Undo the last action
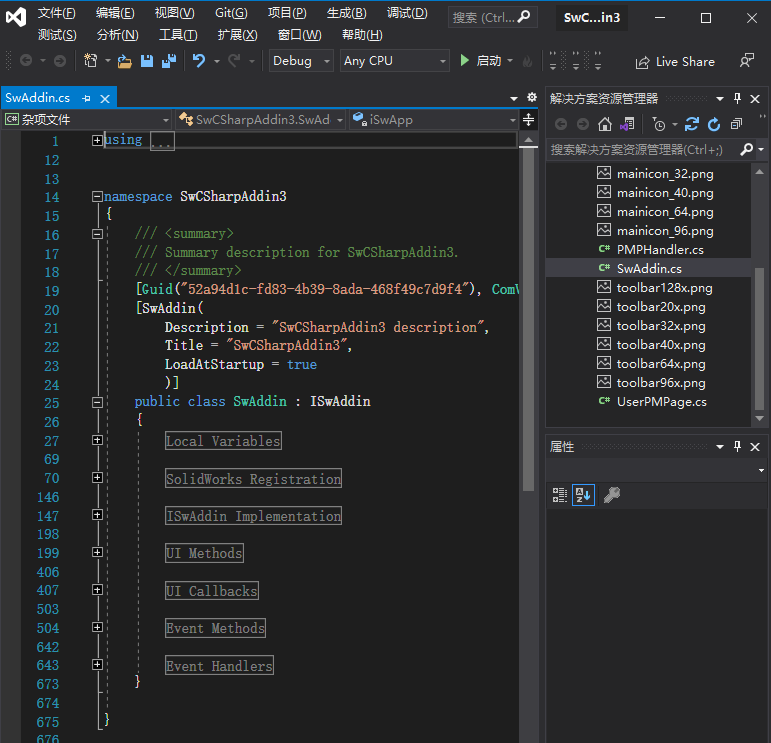The width and height of the screenshot is (771, 743). pos(199,60)
